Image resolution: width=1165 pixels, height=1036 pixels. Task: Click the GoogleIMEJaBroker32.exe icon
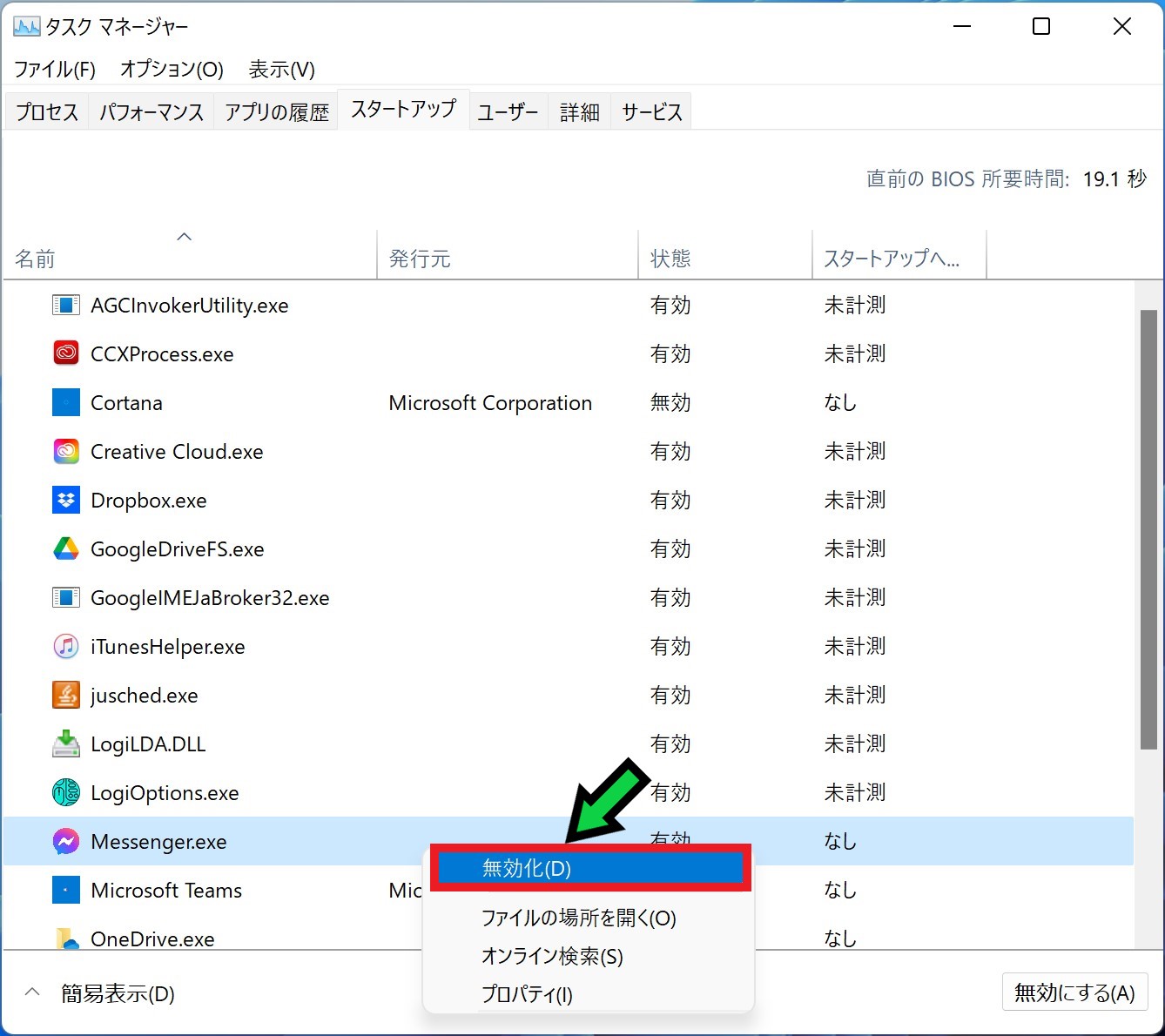[66, 598]
